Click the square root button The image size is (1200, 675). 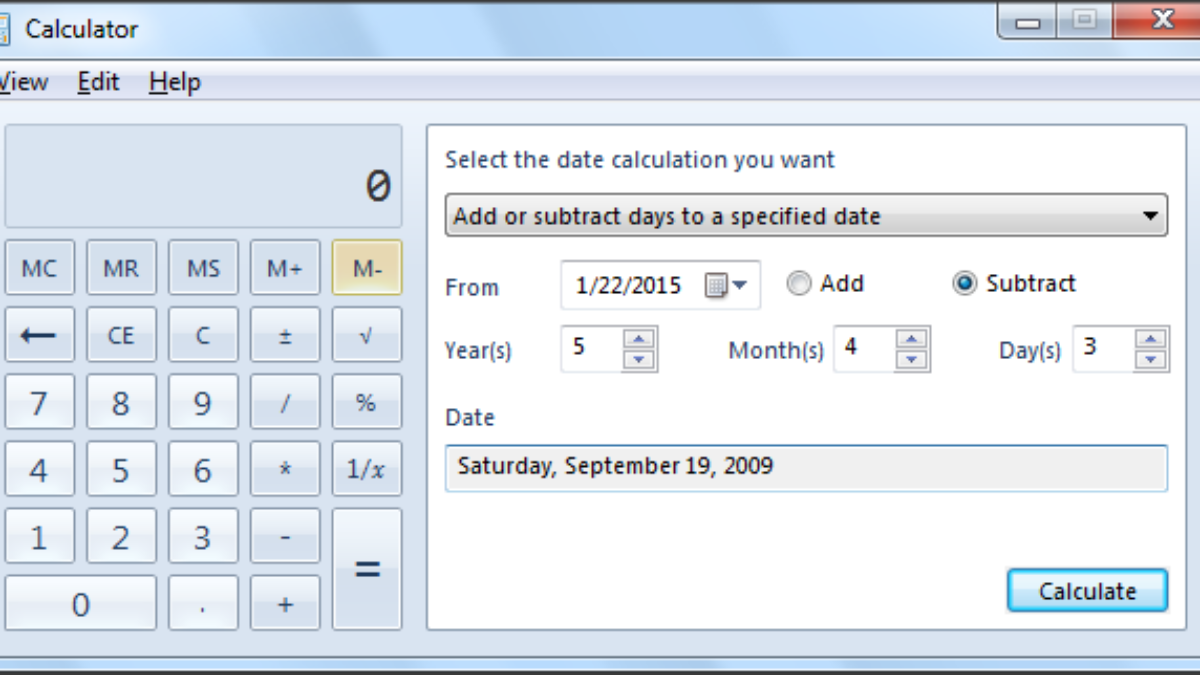366,335
